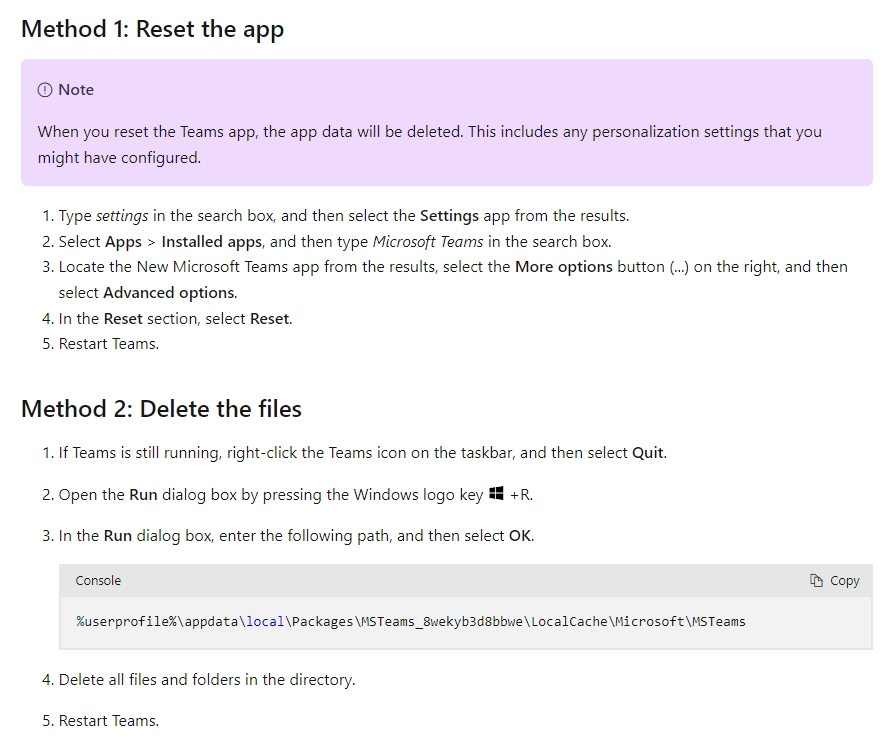Click the bold 'OK' word
This screenshot has width=884, height=744.
(x=520, y=535)
